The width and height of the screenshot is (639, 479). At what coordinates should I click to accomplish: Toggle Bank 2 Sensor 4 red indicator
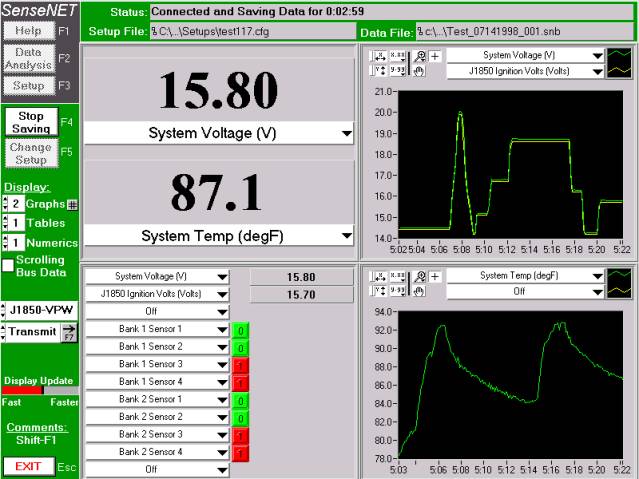click(x=240, y=452)
